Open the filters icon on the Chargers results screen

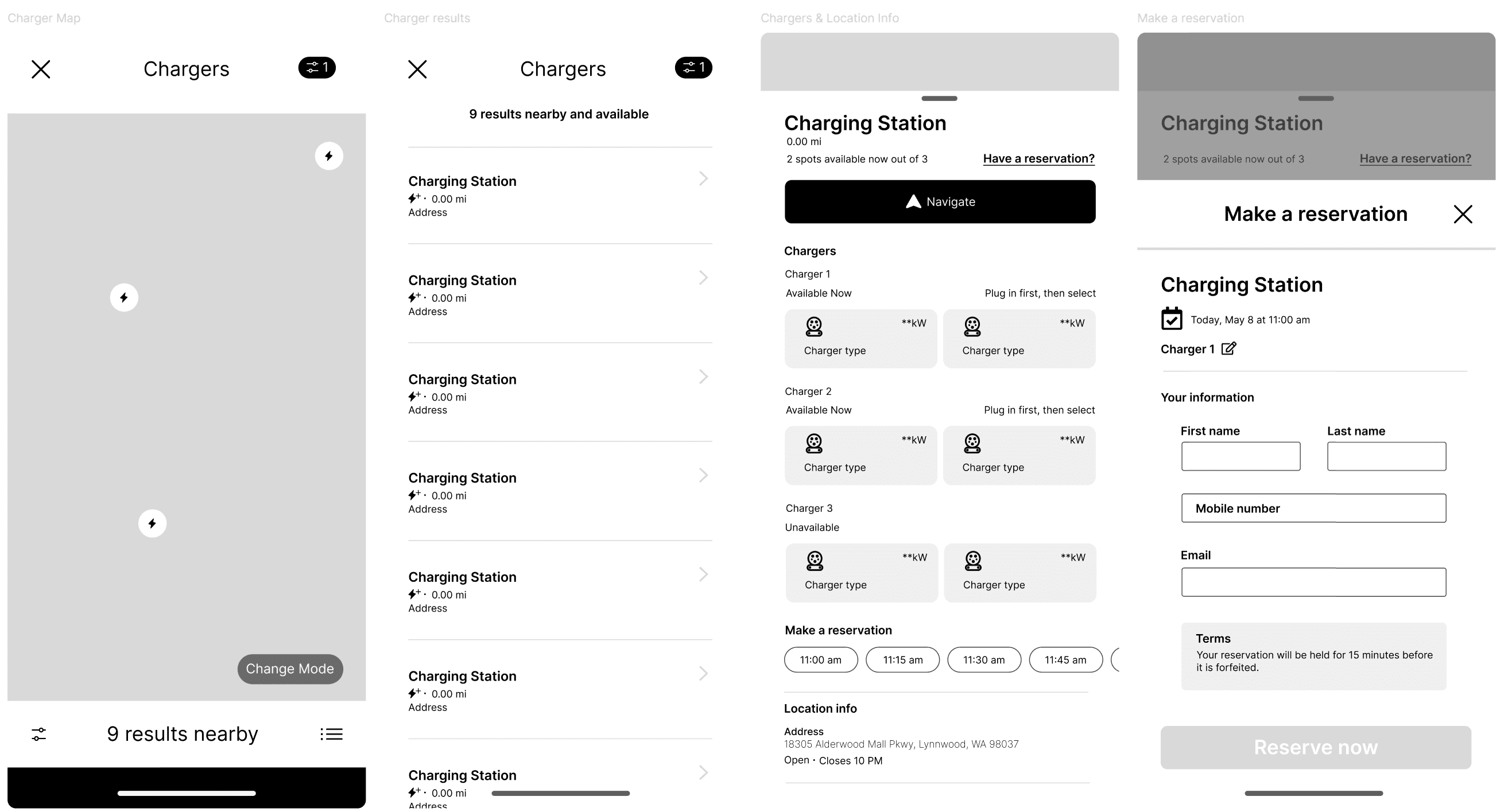[693, 68]
